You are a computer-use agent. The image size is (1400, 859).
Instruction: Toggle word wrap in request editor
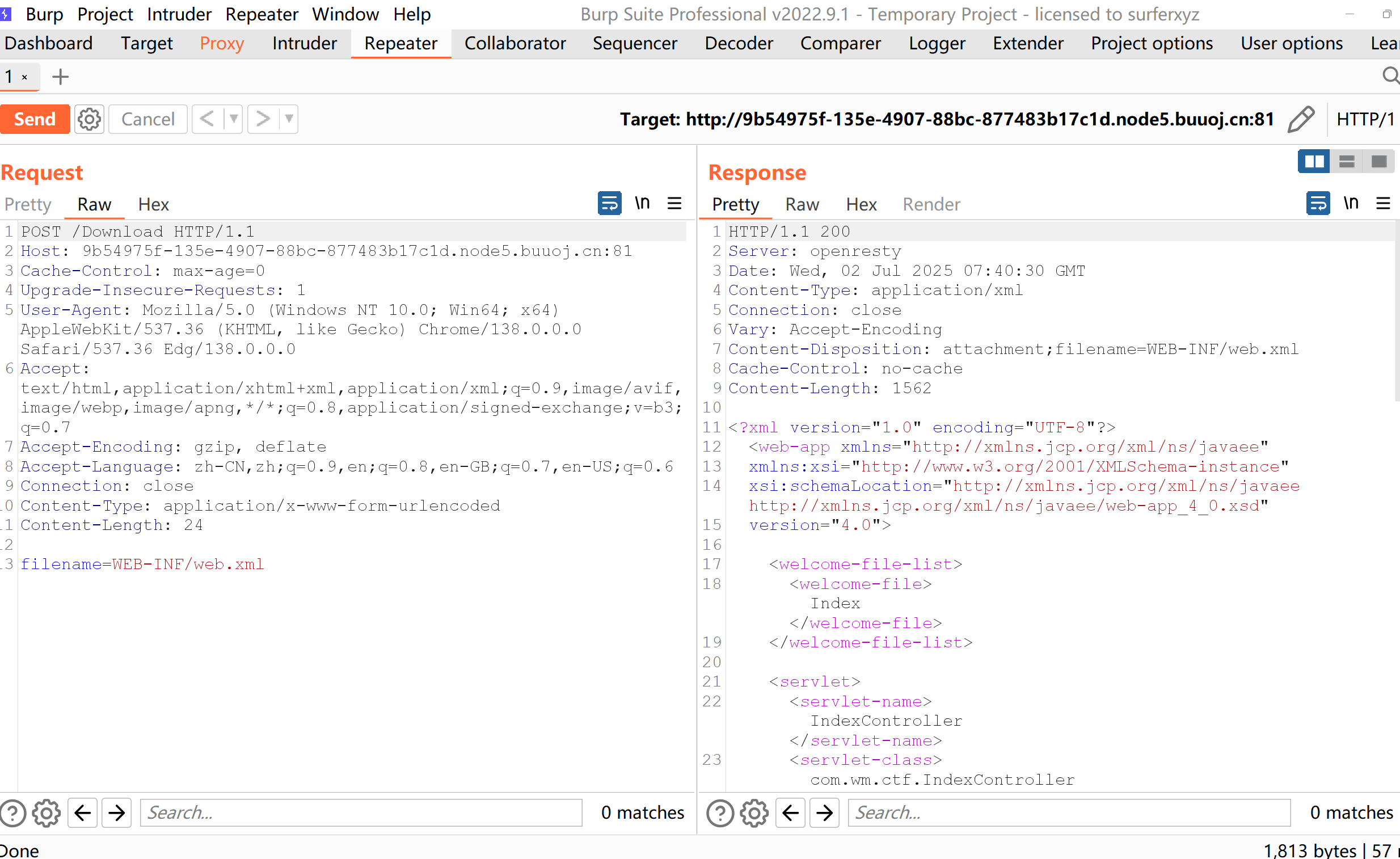click(x=609, y=203)
